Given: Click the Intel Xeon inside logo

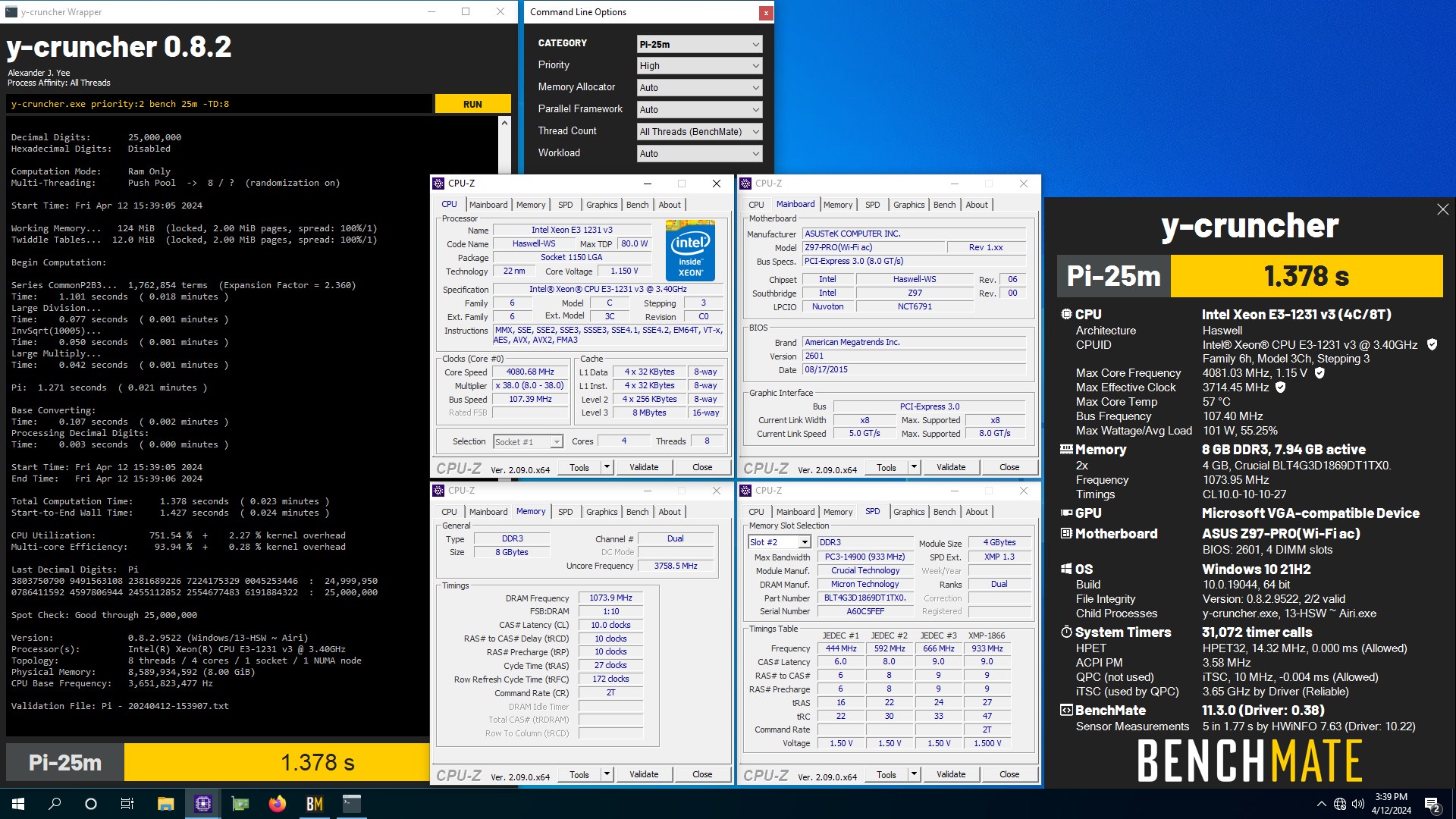Looking at the screenshot, I should pyautogui.click(x=690, y=250).
